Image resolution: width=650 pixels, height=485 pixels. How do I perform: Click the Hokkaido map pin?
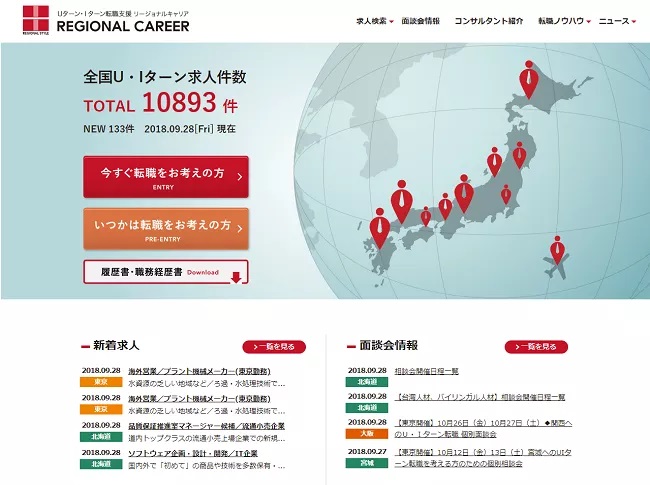[528, 77]
